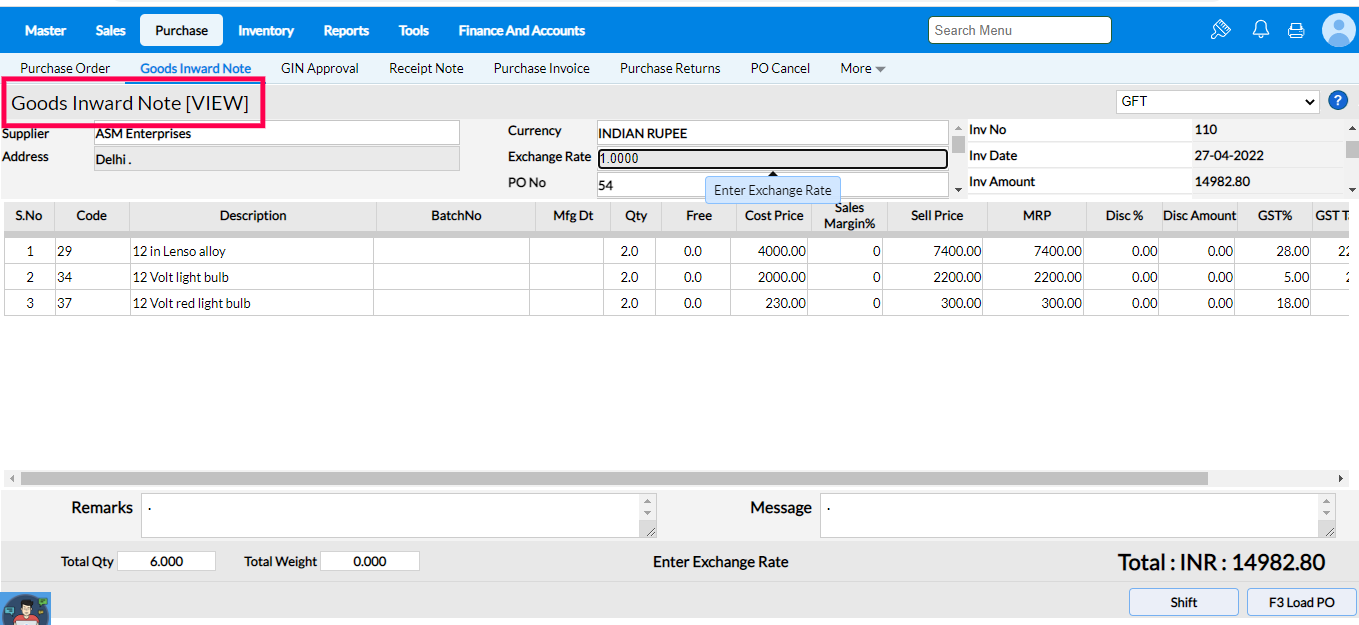Click the scroll-down arrow beside the PO No field
Image resolution: width=1359 pixels, height=625 pixels.
(958, 188)
